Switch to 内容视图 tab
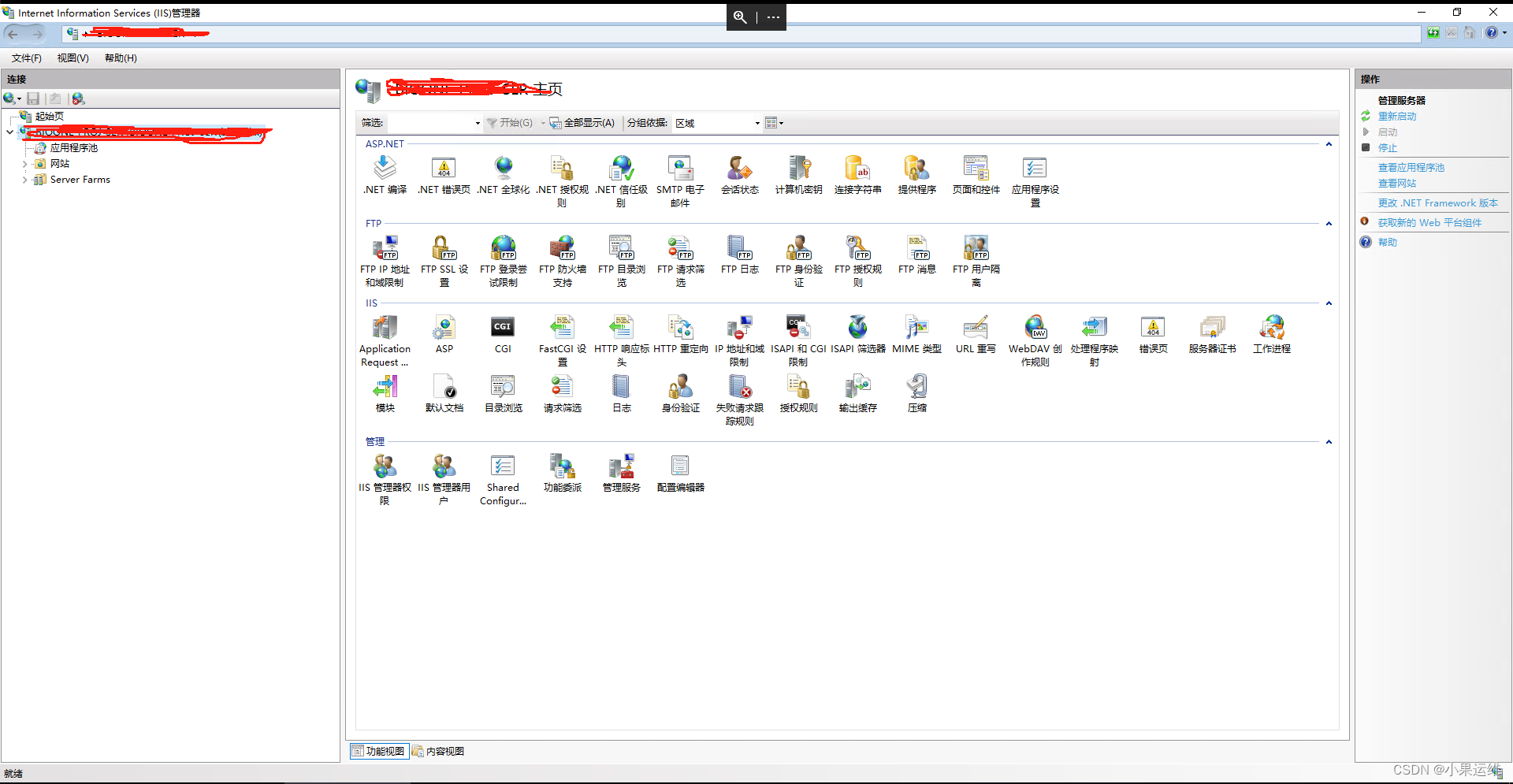Image resolution: width=1513 pixels, height=784 pixels. pos(438,752)
